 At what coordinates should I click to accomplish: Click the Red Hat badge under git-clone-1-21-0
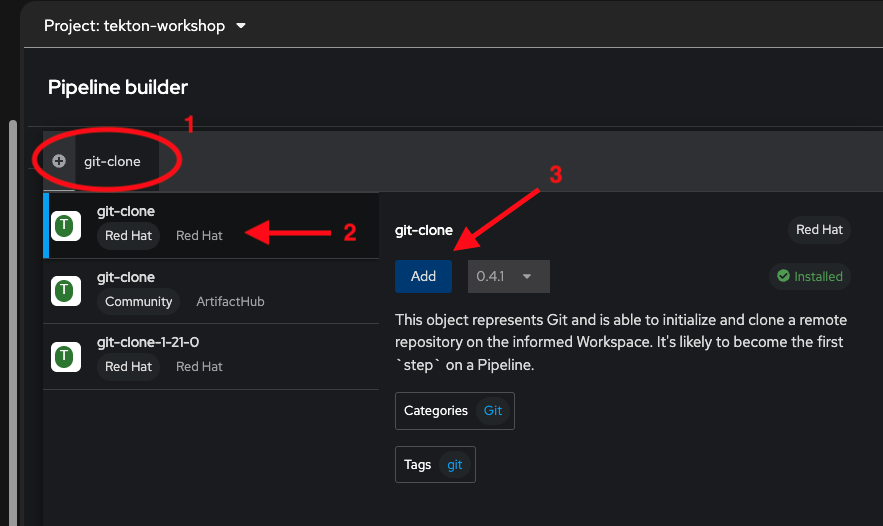pos(129,367)
